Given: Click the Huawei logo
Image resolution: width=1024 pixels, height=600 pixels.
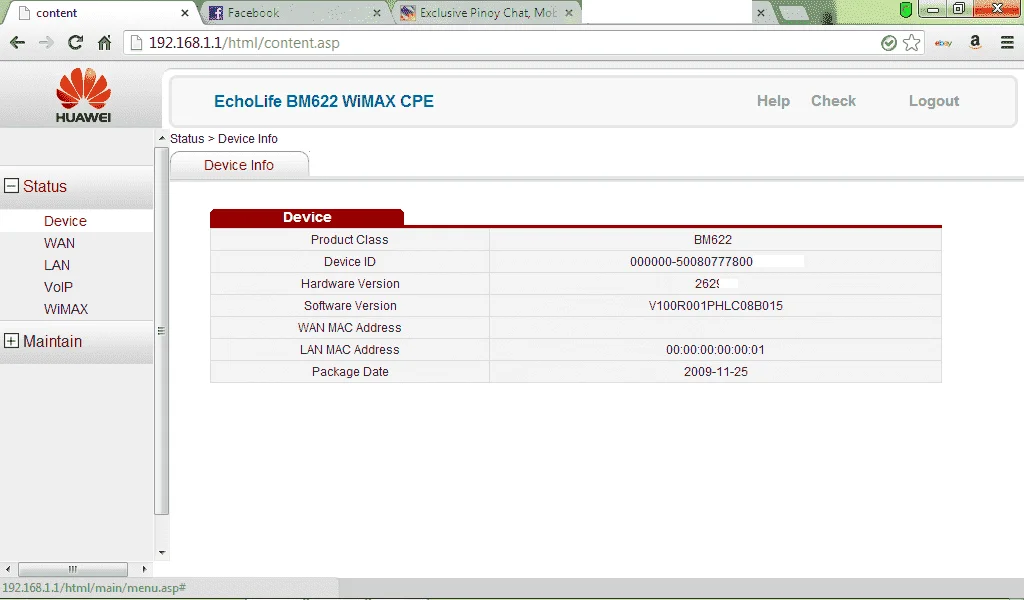Looking at the screenshot, I should pos(84,95).
